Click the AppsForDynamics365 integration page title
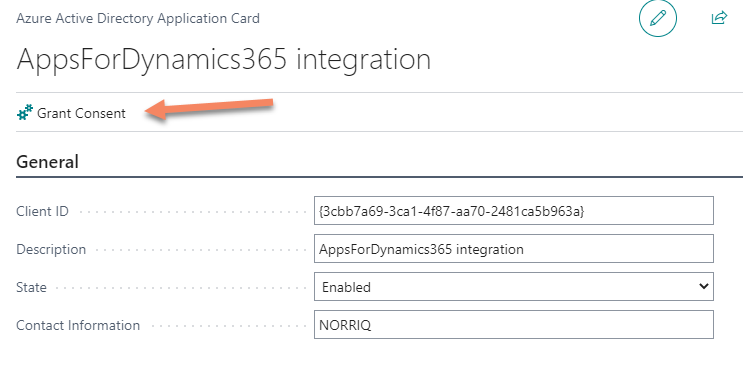The width and height of the screenshot is (743, 370). pos(224,60)
